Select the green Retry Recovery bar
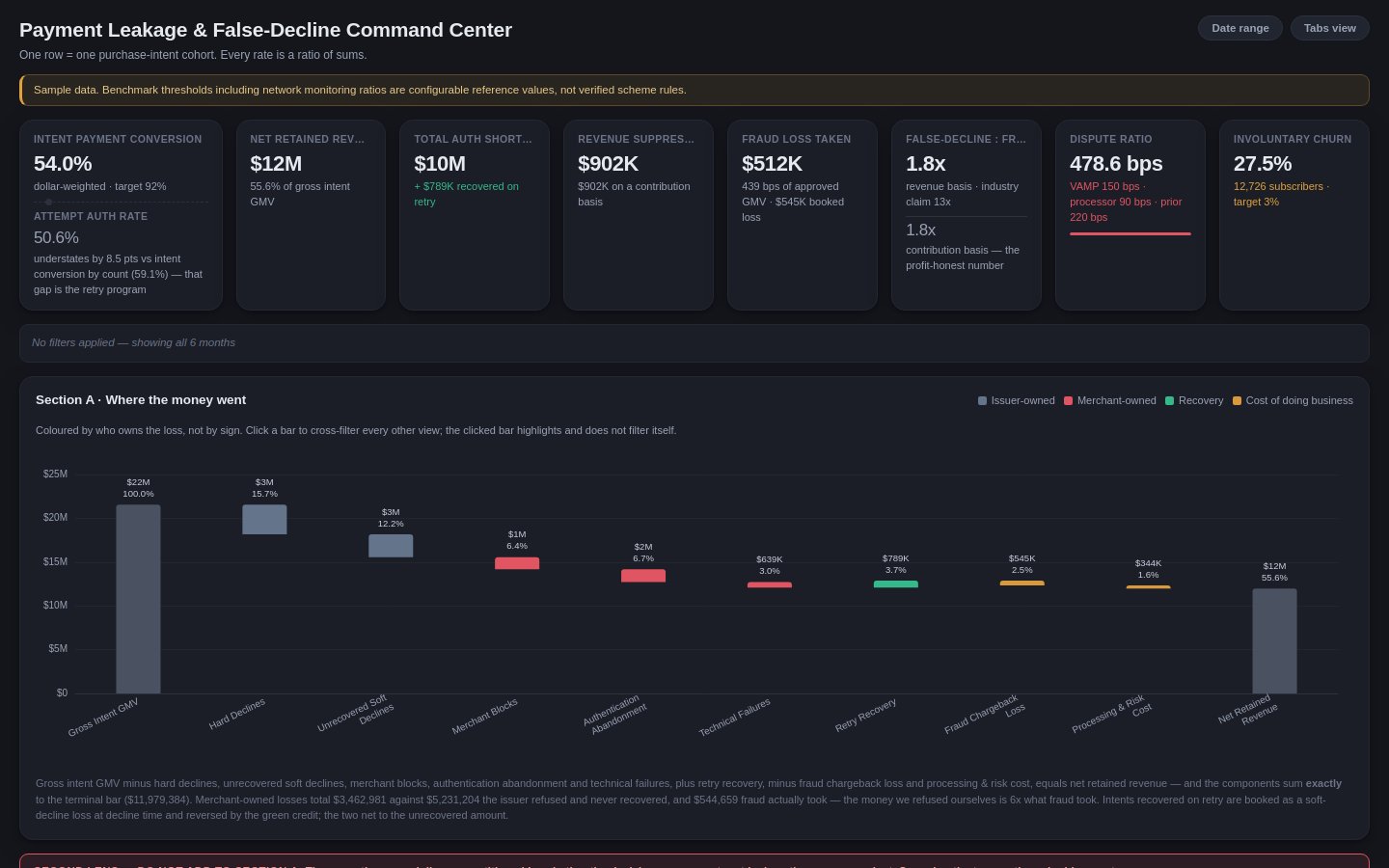 tap(896, 584)
